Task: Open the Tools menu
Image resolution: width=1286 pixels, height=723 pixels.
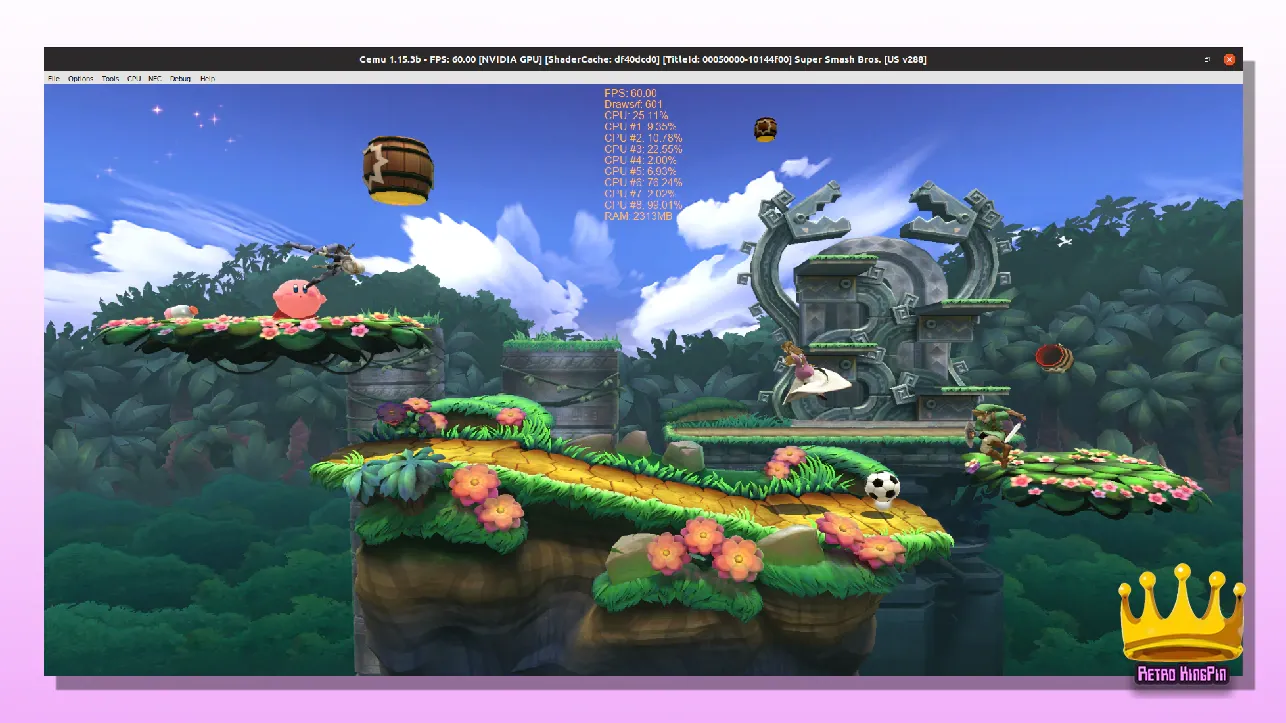Action: [x=110, y=78]
